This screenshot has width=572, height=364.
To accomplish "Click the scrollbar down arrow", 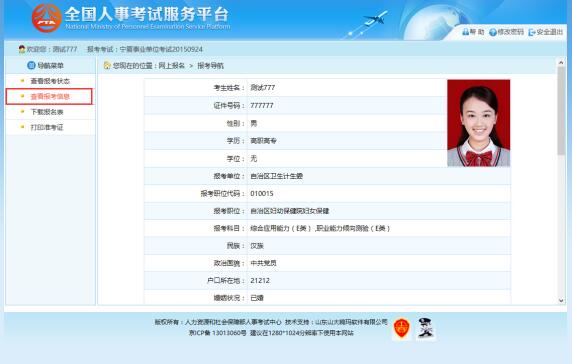I will pos(561,301).
